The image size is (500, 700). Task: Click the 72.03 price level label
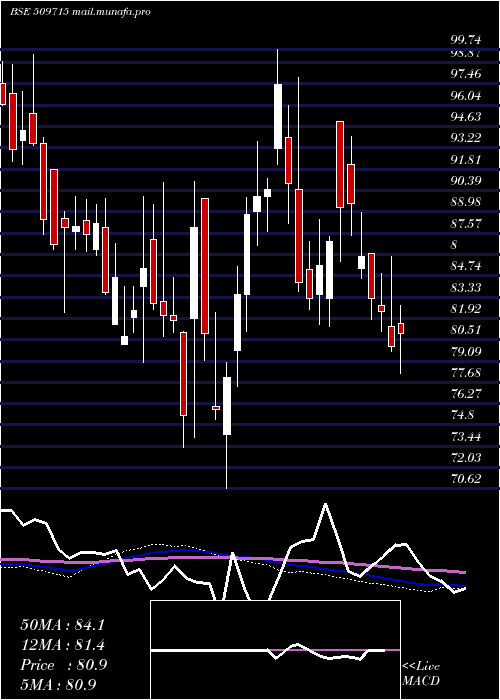pyautogui.click(x=466, y=458)
